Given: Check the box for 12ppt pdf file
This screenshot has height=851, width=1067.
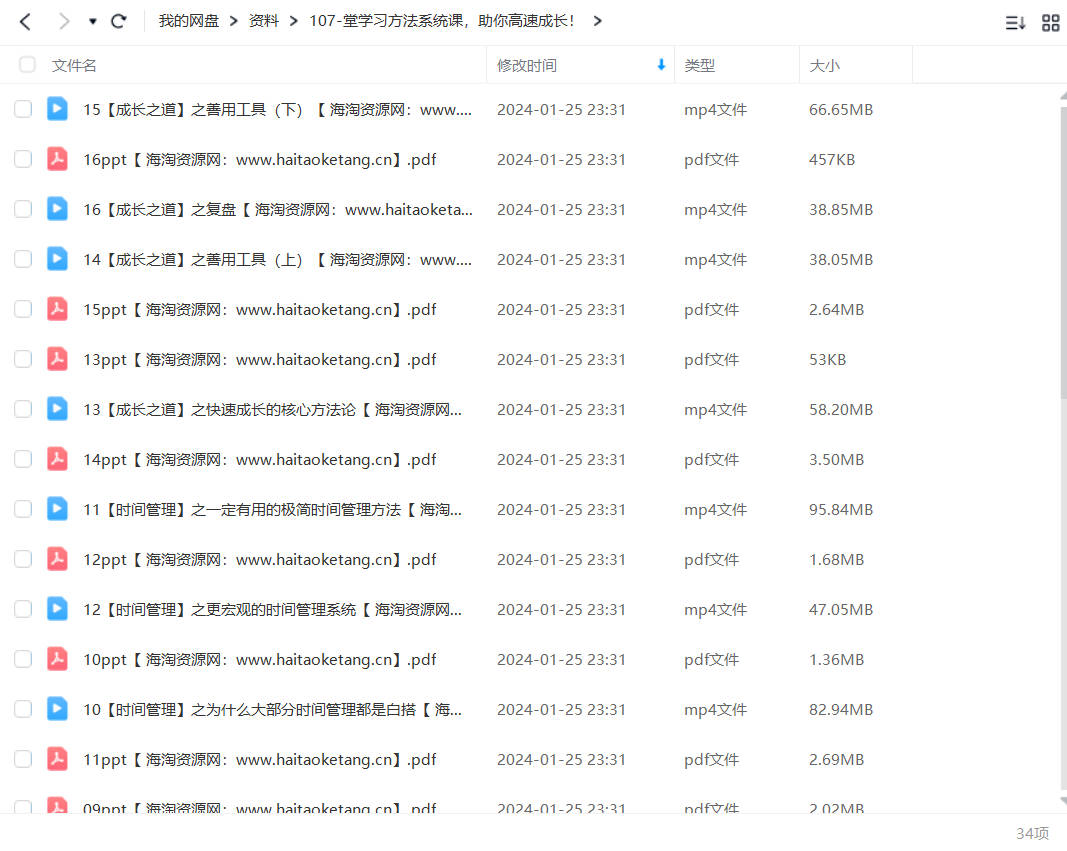Looking at the screenshot, I should click(23, 559).
